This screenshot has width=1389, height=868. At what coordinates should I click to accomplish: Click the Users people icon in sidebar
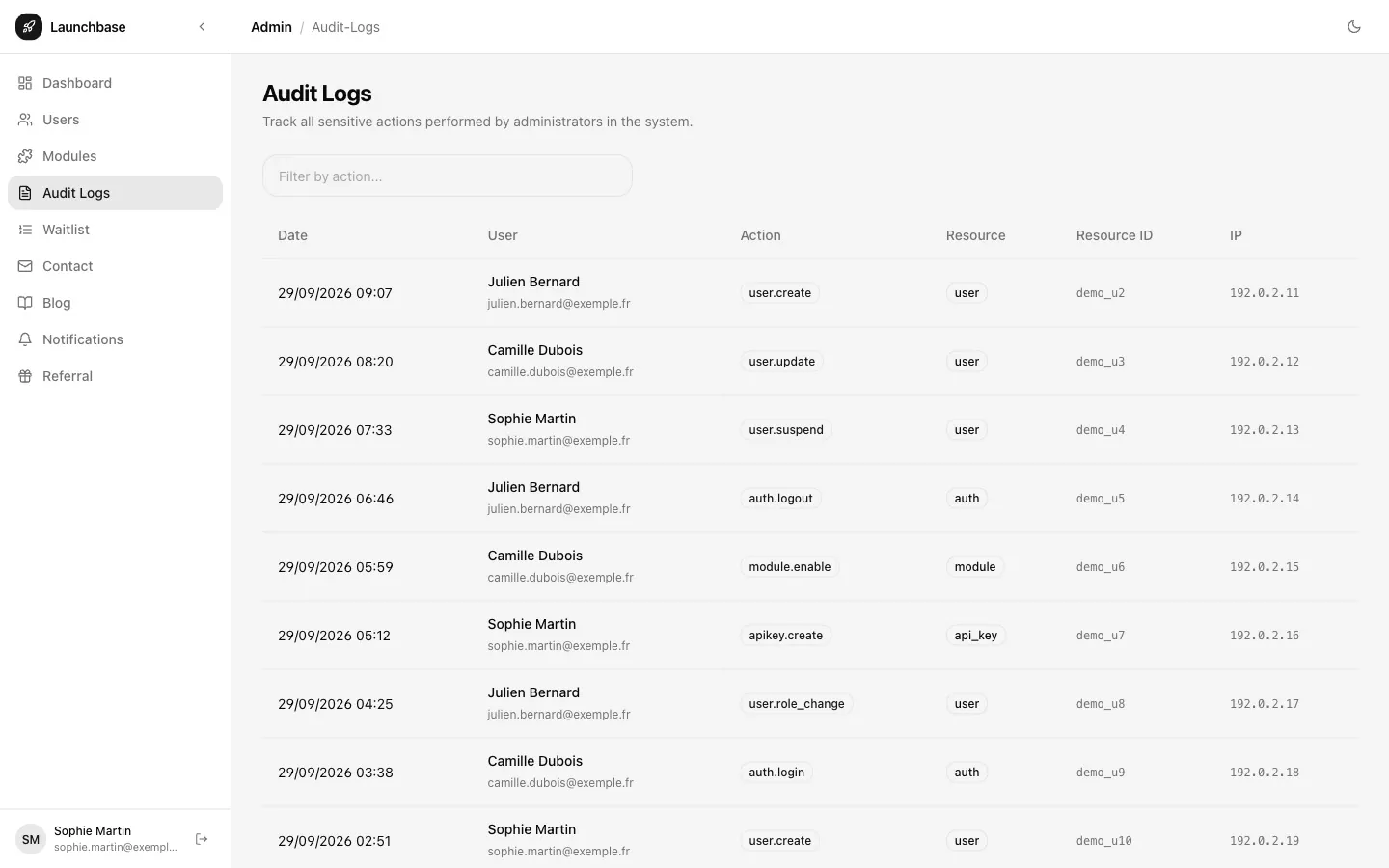(x=25, y=120)
